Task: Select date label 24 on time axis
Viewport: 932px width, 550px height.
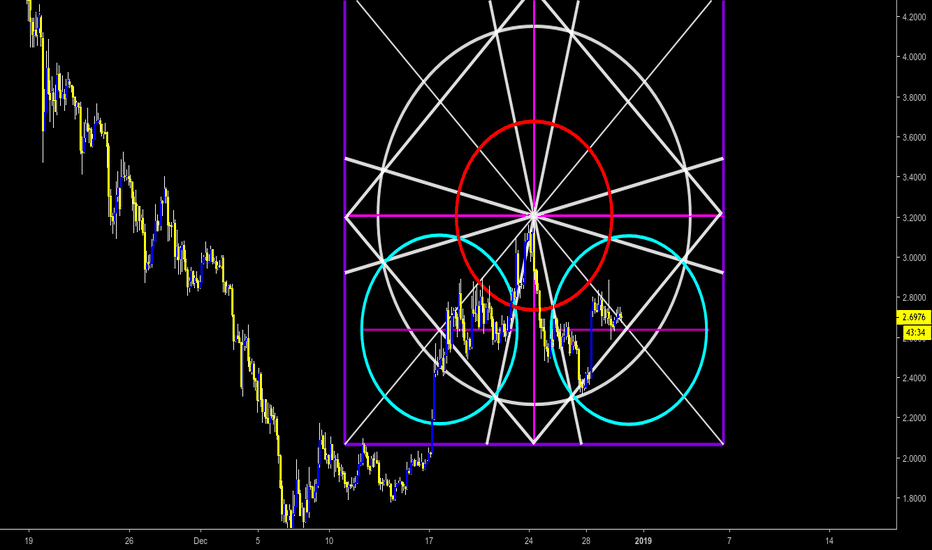Action: [x=529, y=540]
